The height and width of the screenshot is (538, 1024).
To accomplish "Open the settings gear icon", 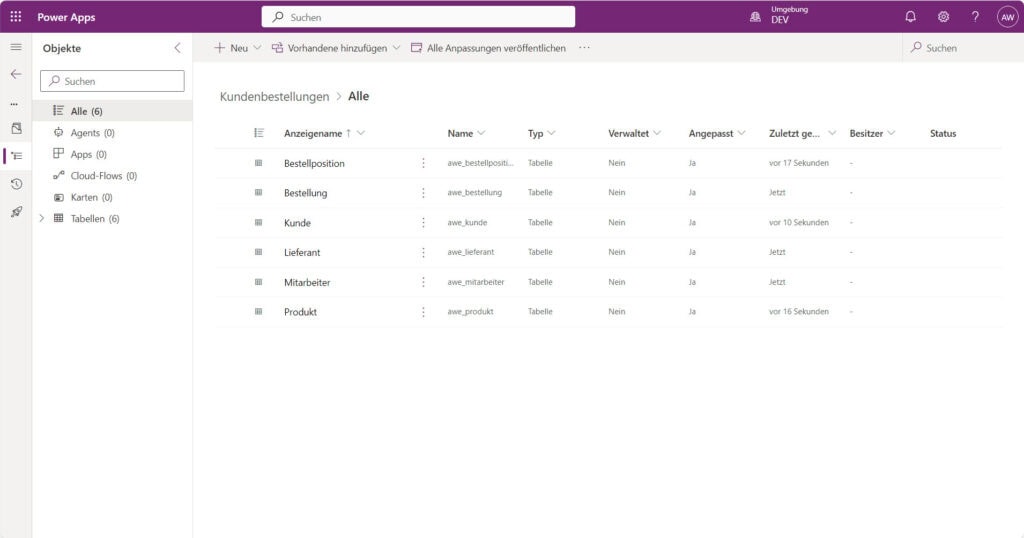I will click(943, 17).
